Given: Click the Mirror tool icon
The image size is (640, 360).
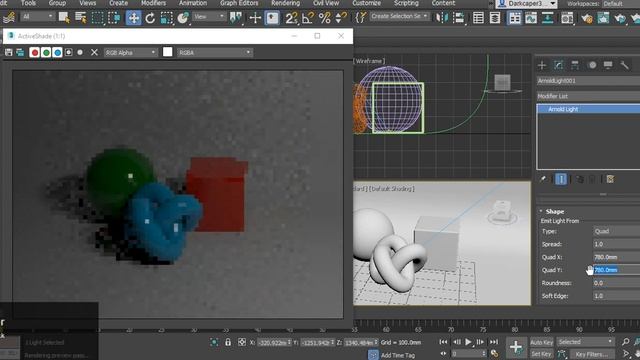Looking at the screenshot, I should click(442, 18).
